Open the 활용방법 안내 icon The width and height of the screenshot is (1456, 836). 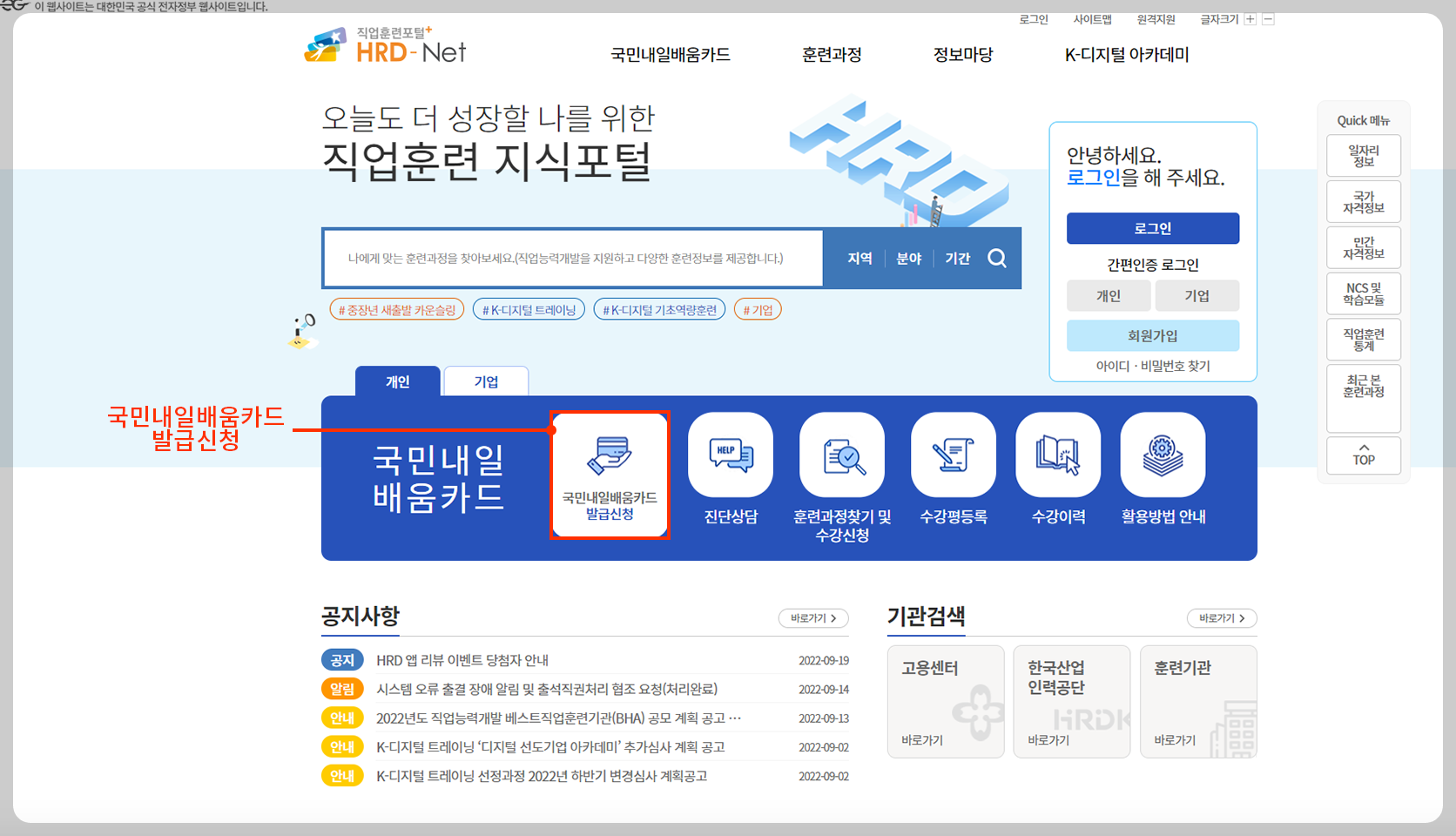(1163, 455)
